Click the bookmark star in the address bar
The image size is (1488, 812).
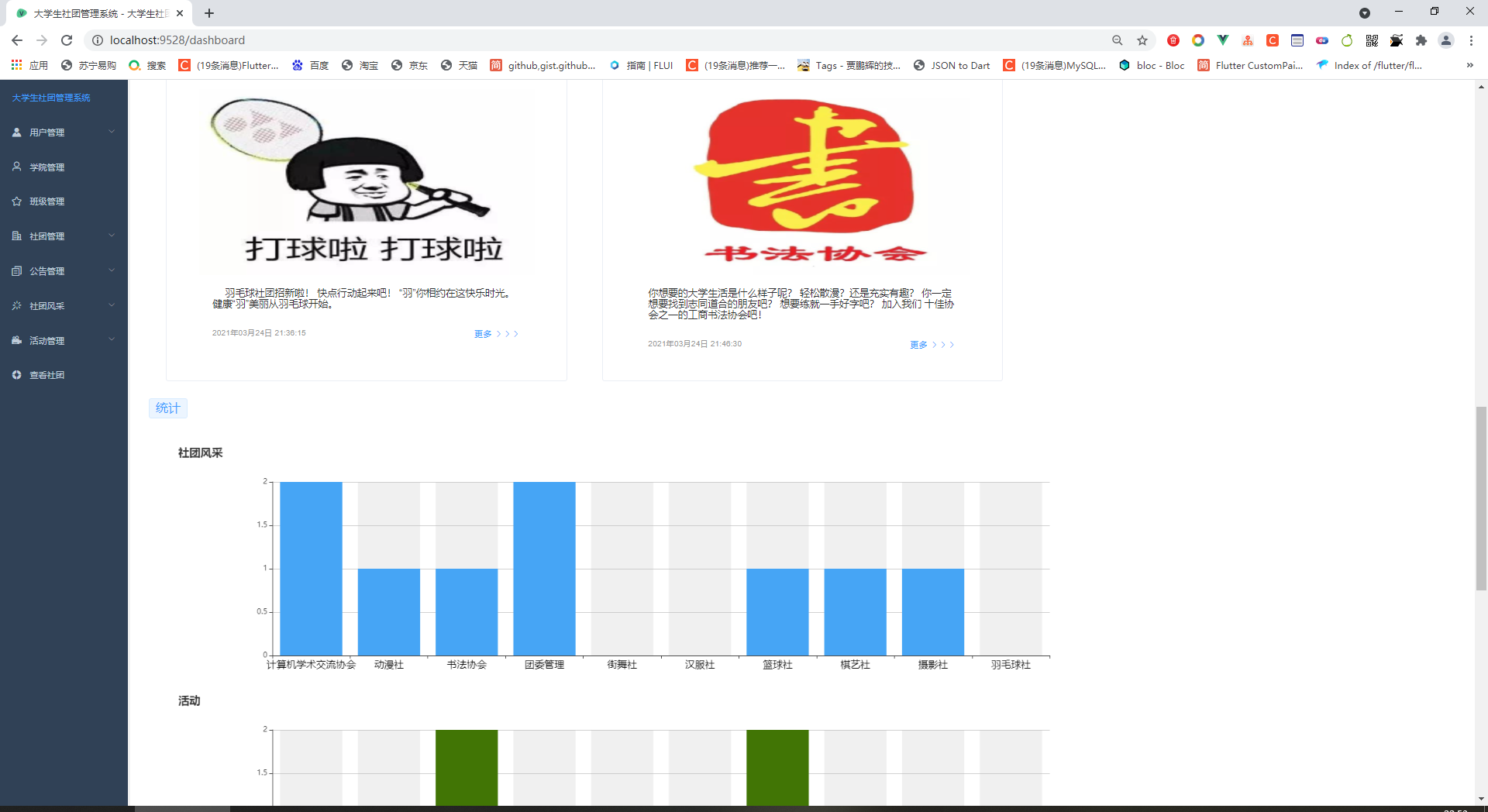1142,40
